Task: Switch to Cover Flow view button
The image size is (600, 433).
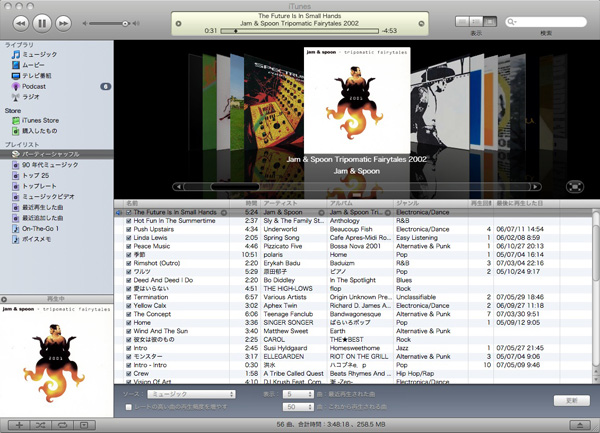Action: [x=490, y=21]
